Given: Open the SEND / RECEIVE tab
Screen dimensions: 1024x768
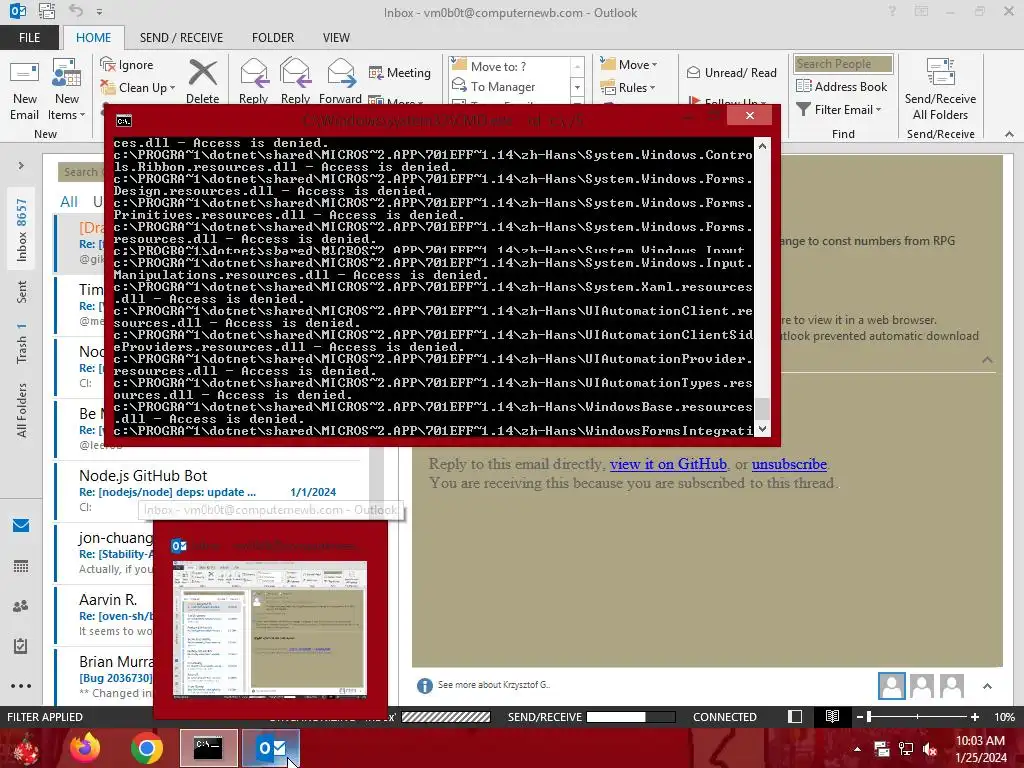Looking at the screenshot, I should pyautogui.click(x=181, y=37).
